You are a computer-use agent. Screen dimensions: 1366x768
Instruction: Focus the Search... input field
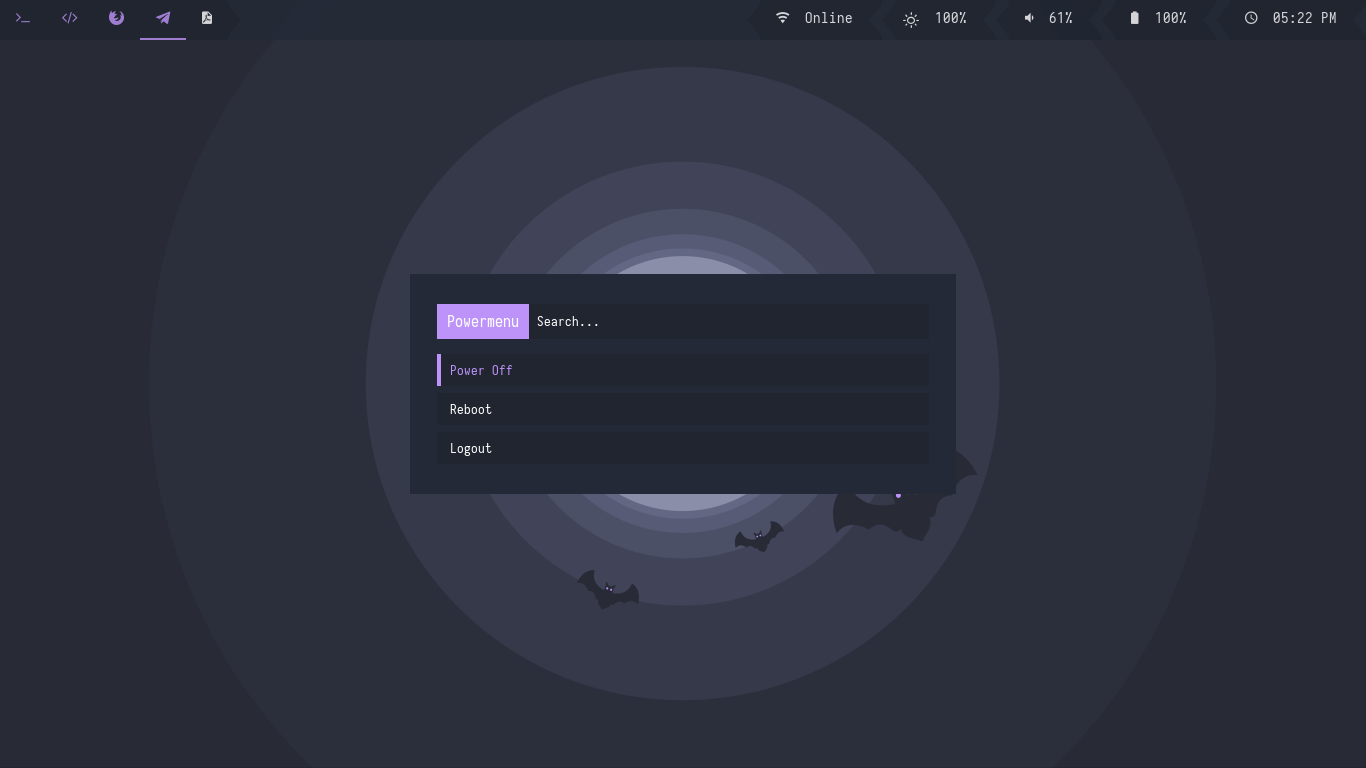(x=729, y=321)
